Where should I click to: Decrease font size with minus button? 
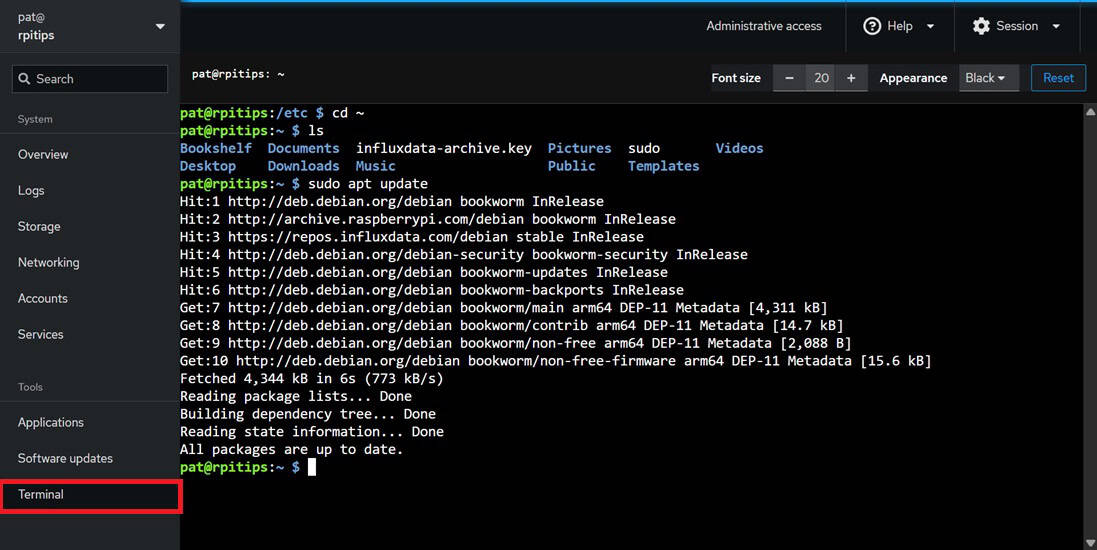click(x=789, y=78)
